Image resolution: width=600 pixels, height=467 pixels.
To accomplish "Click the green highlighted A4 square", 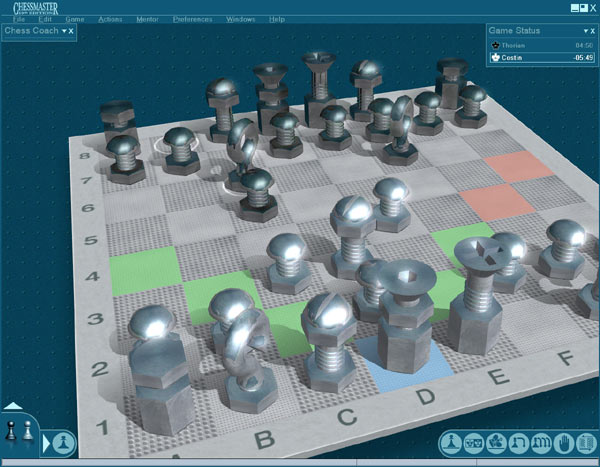I will pyautogui.click(x=143, y=270).
